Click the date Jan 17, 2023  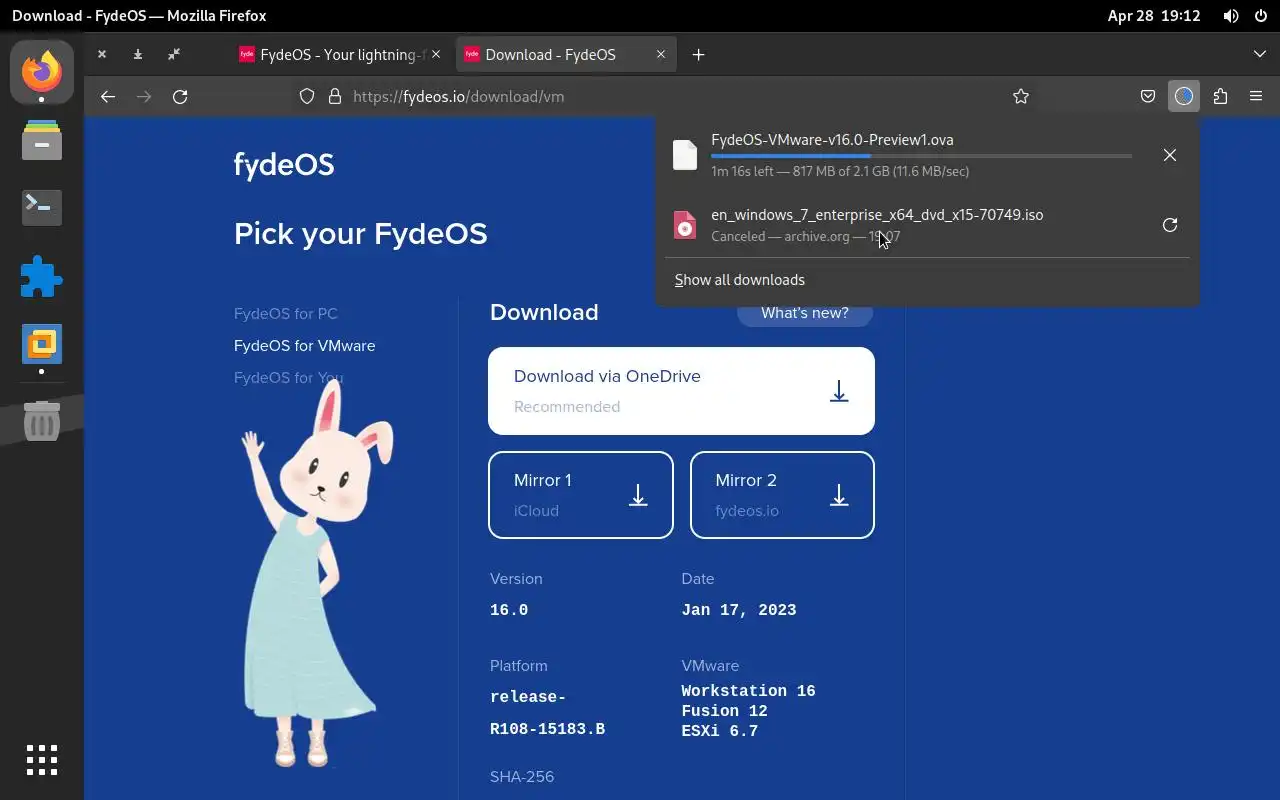click(739, 610)
